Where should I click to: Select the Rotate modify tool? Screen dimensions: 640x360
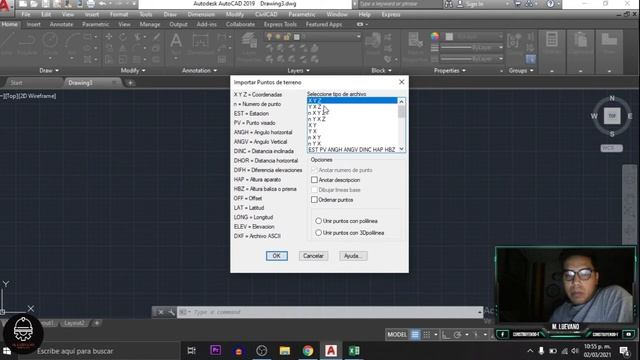123,37
